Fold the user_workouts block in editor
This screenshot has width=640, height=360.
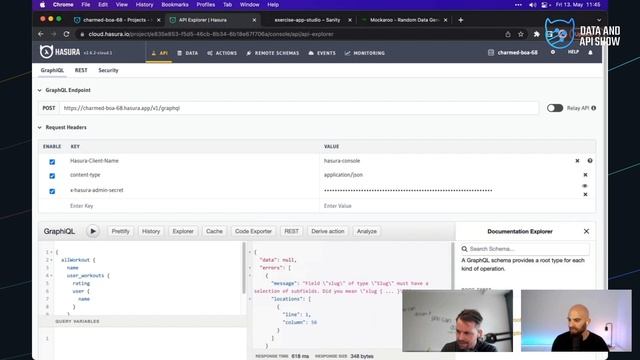point(51,276)
